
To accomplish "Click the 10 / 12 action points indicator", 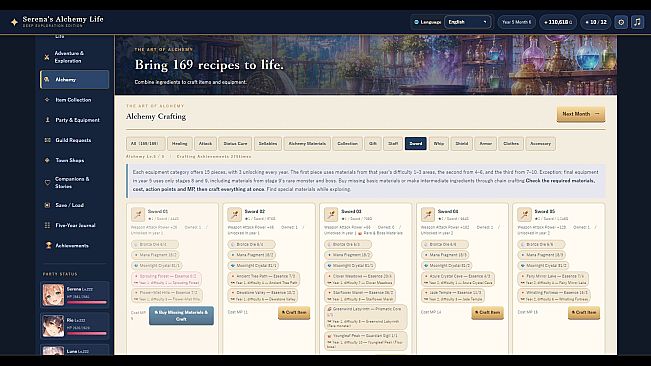I will point(596,22).
